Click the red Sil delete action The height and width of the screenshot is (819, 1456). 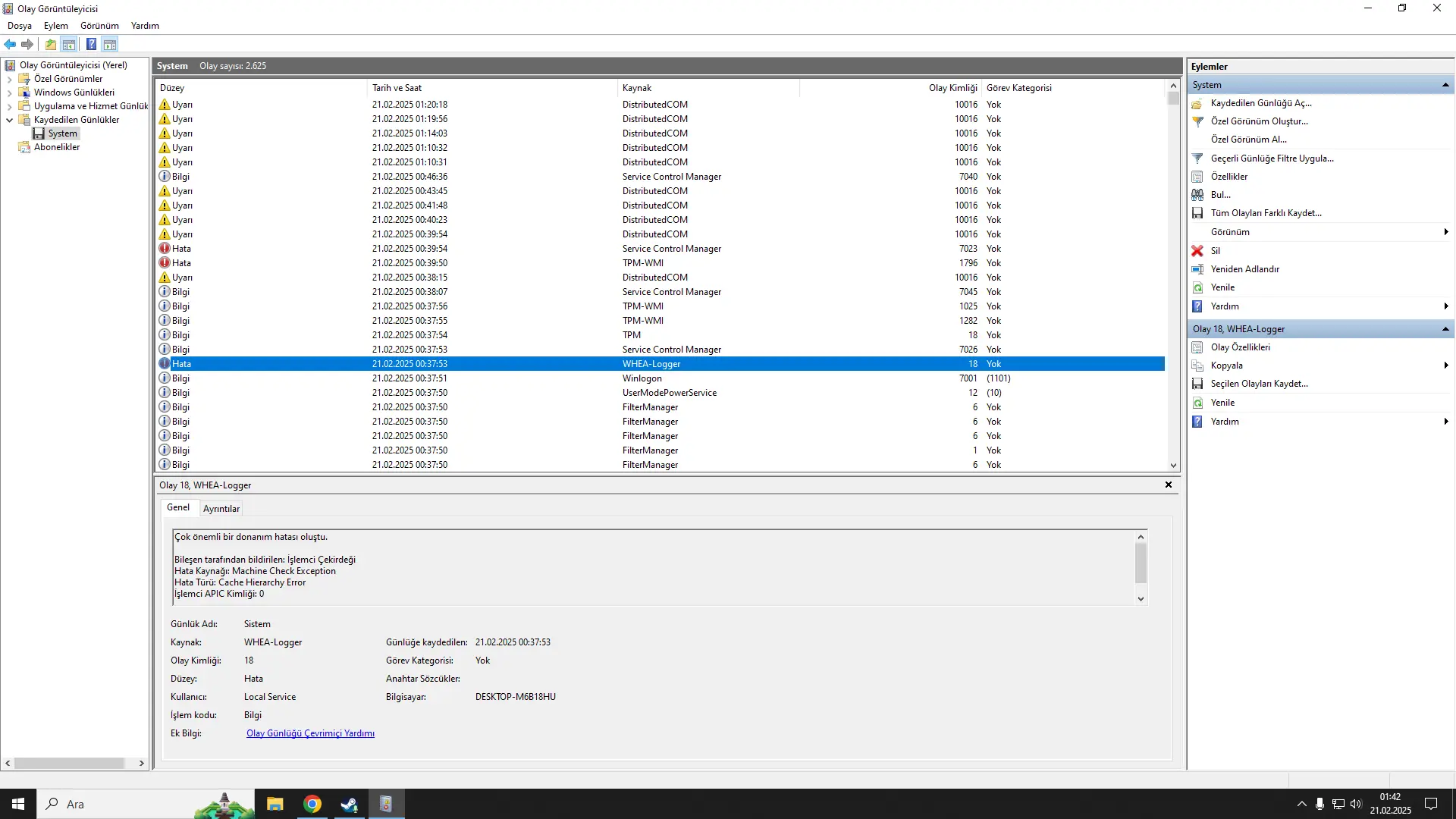tap(1197, 251)
